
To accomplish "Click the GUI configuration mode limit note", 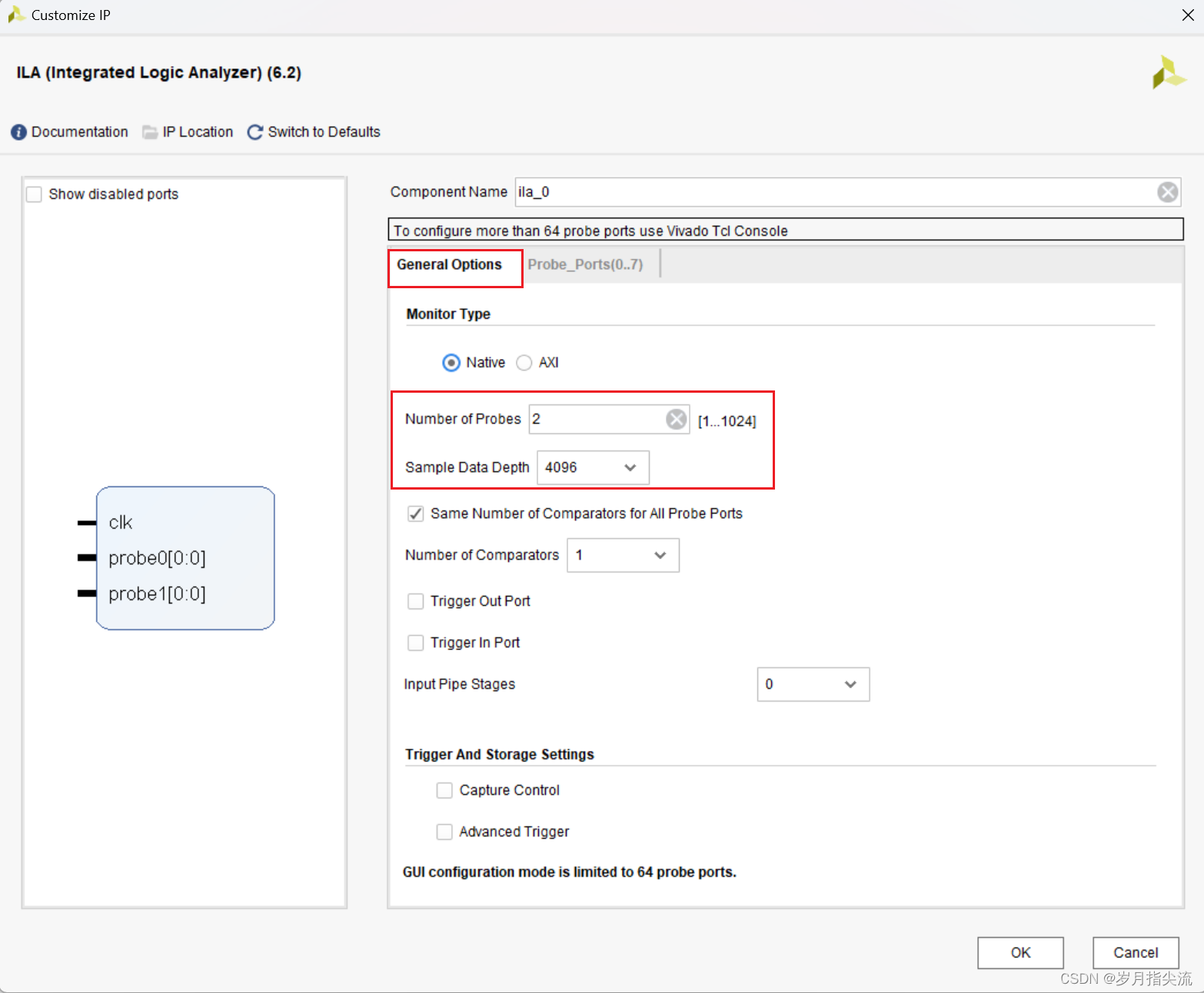I will coord(570,872).
